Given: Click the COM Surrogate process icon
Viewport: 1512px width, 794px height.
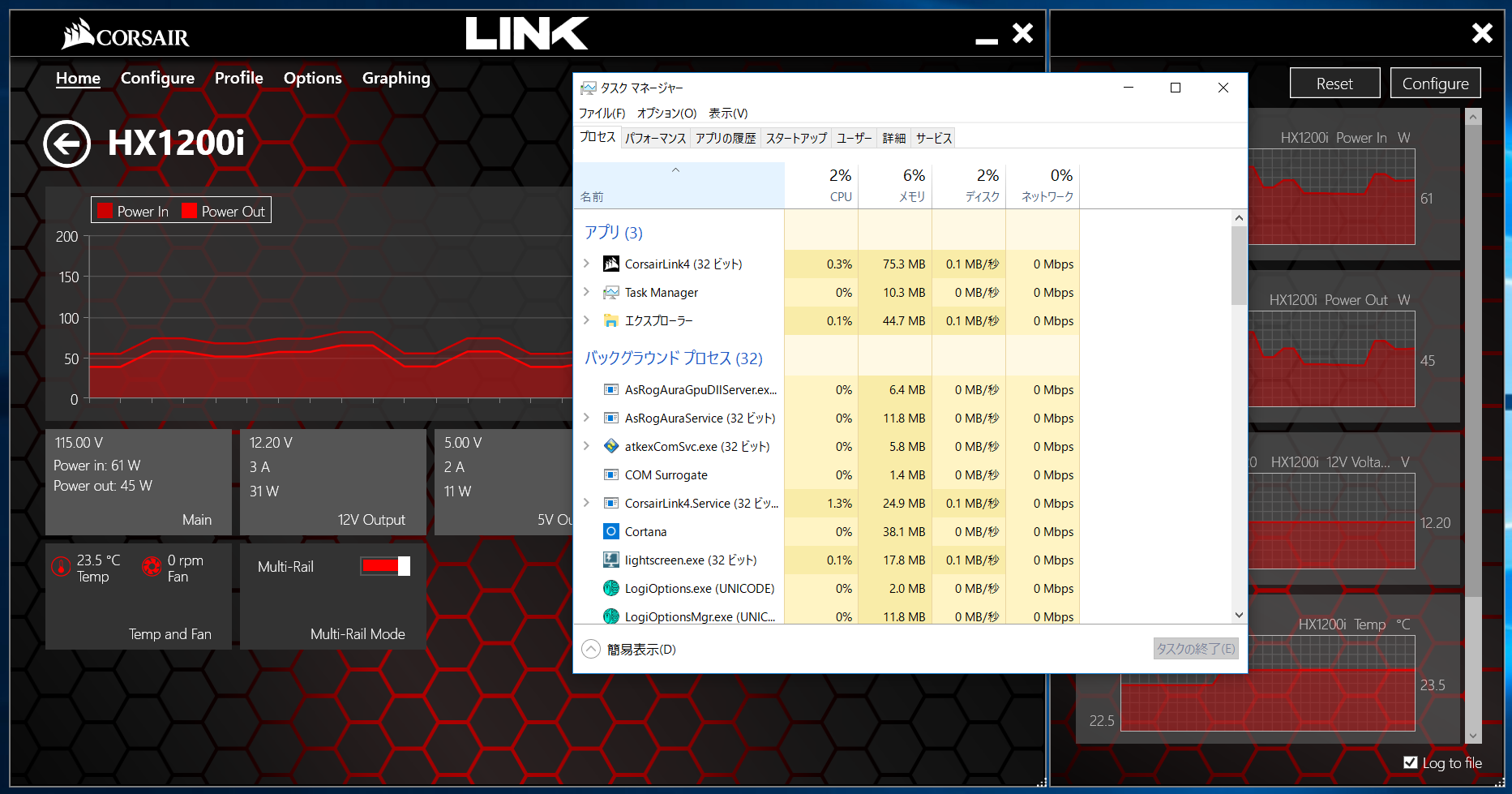Looking at the screenshot, I should pyautogui.click(x=611, y=474).
